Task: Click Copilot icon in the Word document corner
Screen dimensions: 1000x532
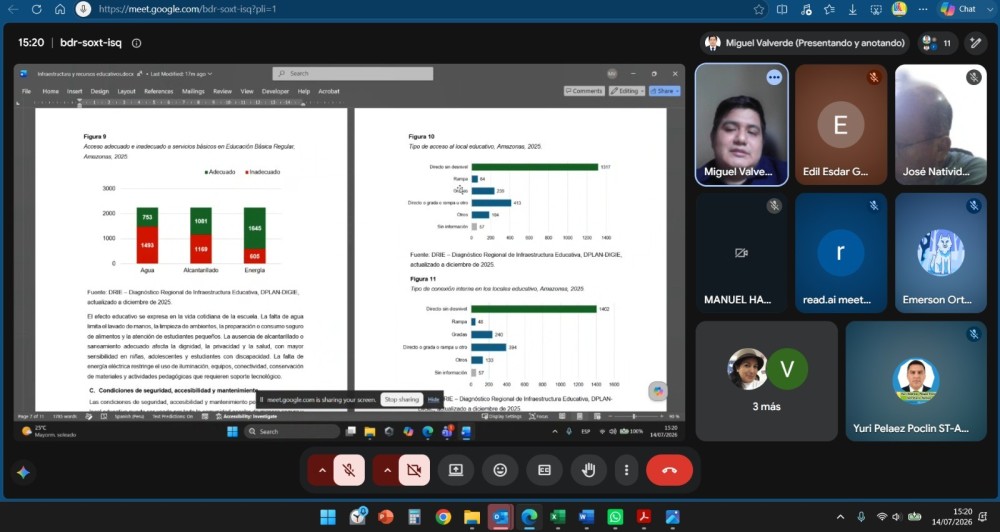Action: 658,391
